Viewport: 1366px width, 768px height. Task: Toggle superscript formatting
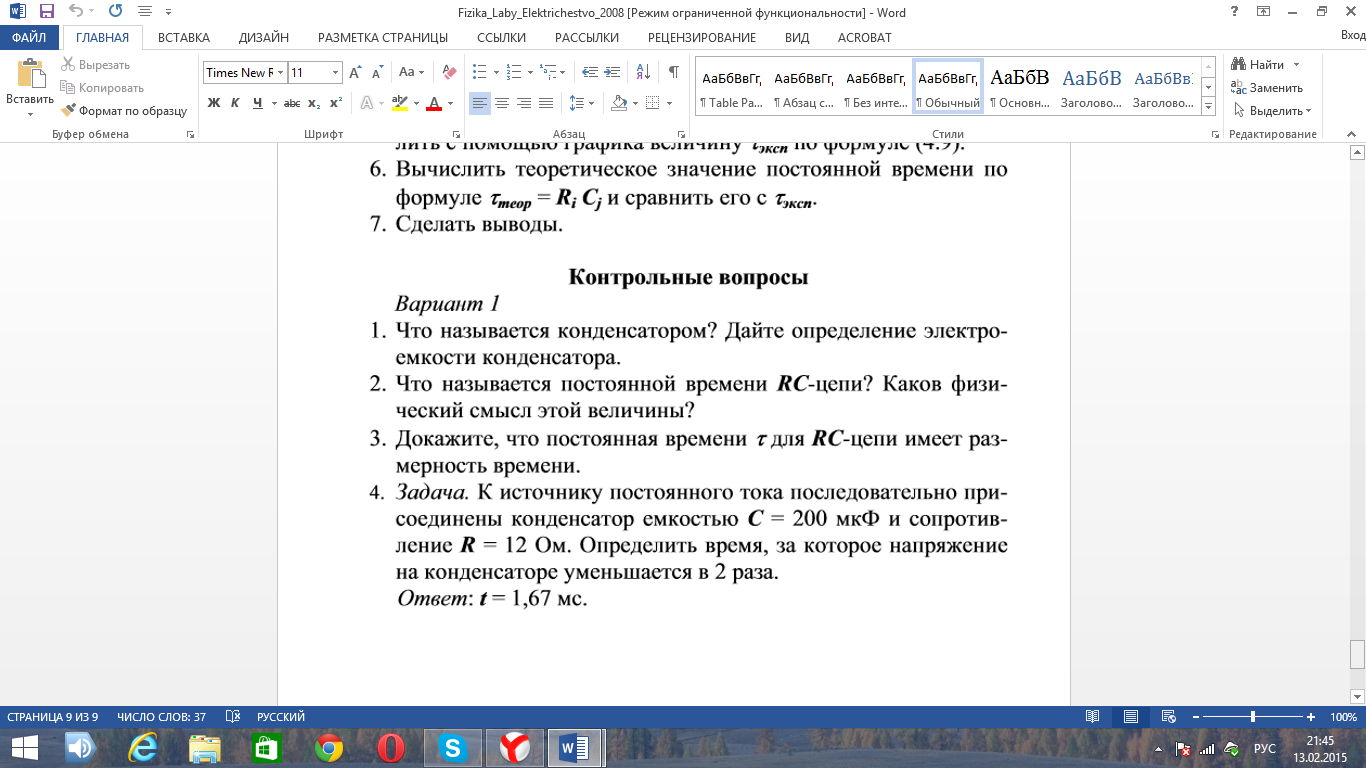pos(336,103)
